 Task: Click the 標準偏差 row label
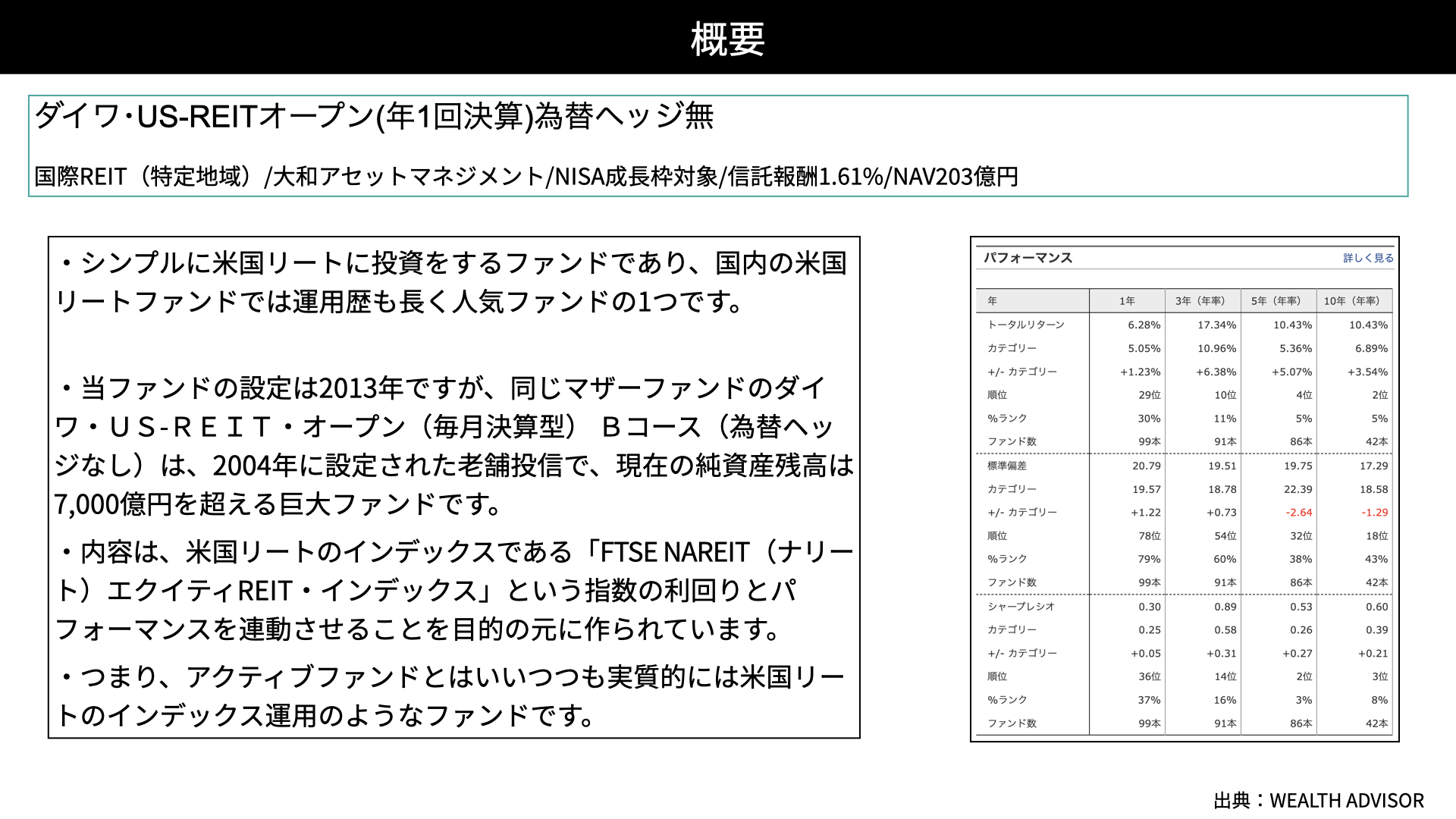tap(1006, 466)
